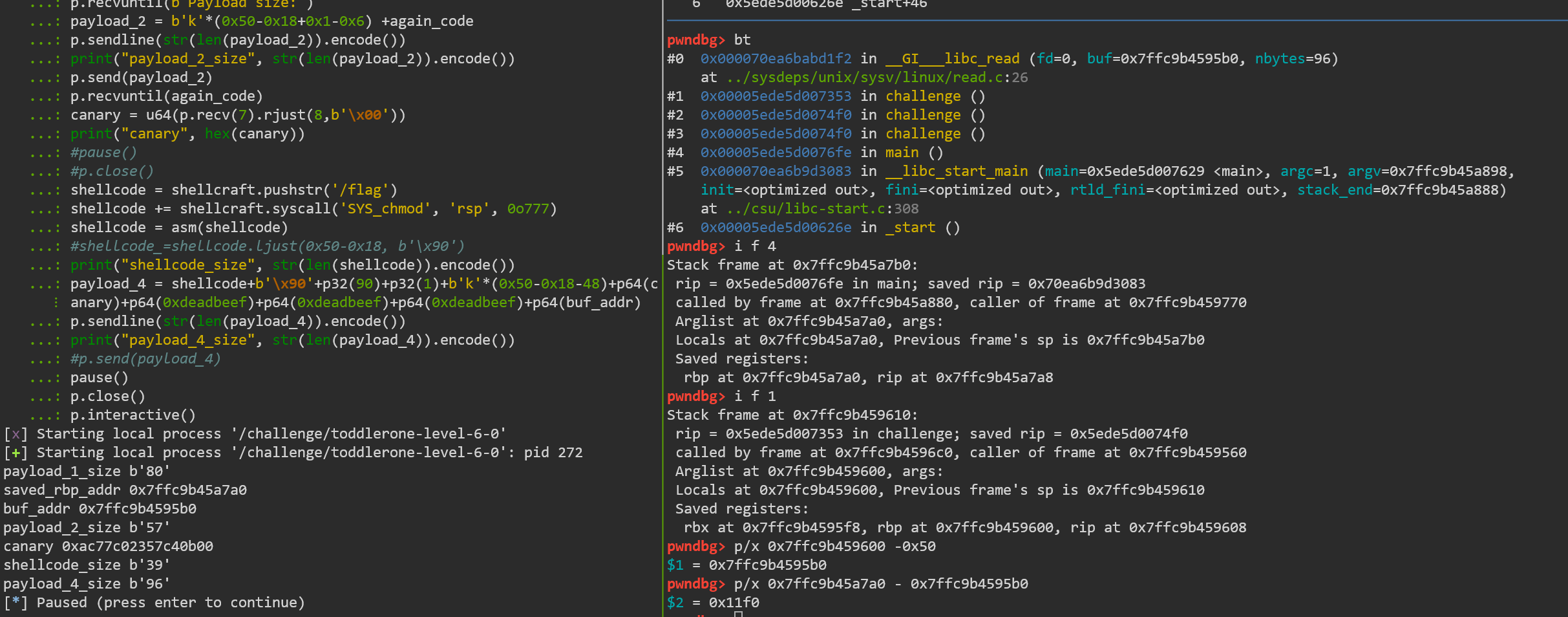Click backtrace frame #1 address 0x00005ede5d007353

coord(776,96)
